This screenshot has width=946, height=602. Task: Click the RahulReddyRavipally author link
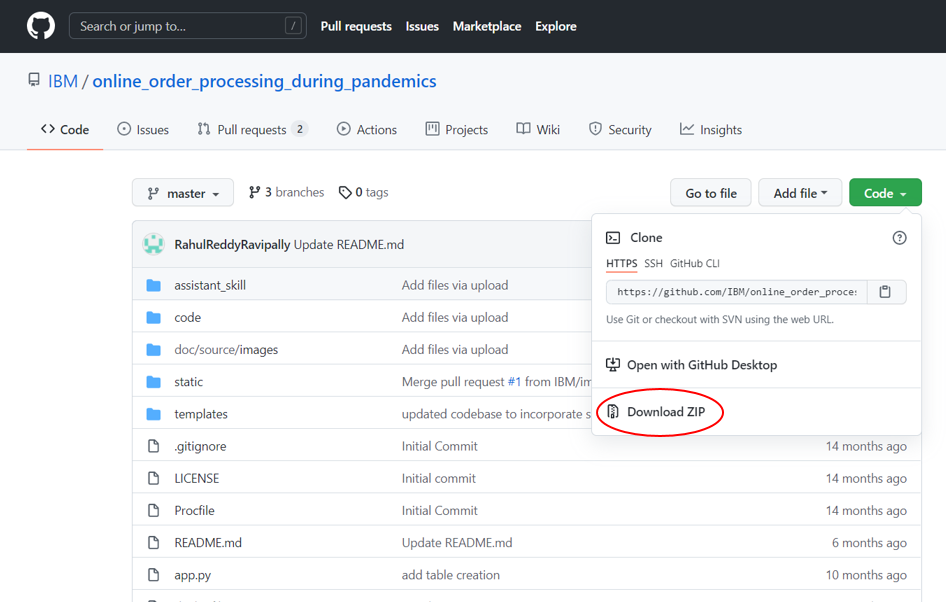[232, 244]
